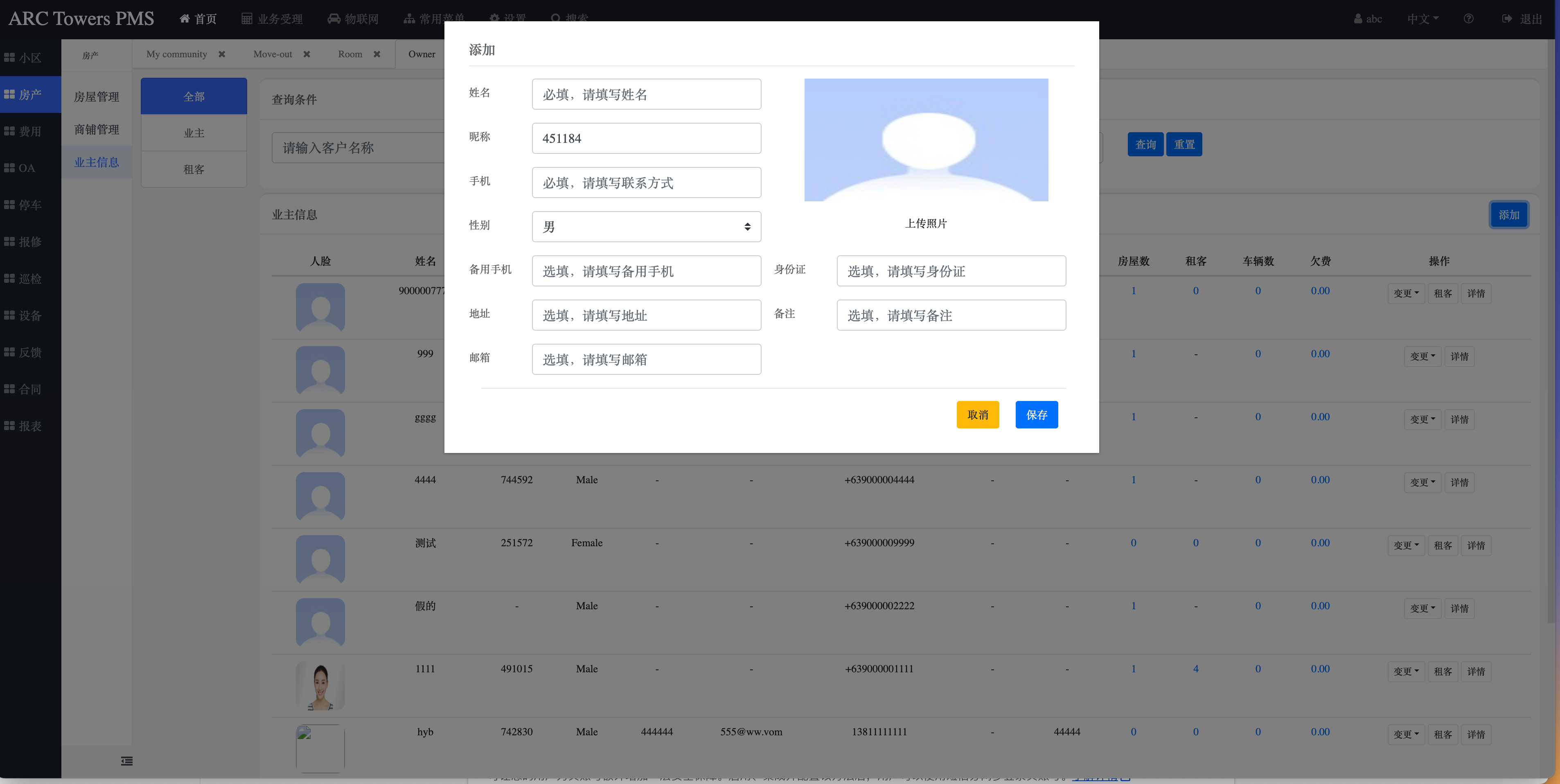Click the logout icon at top right
The height and width of the screenshot is (784, 1560).
pos(1507,19)
